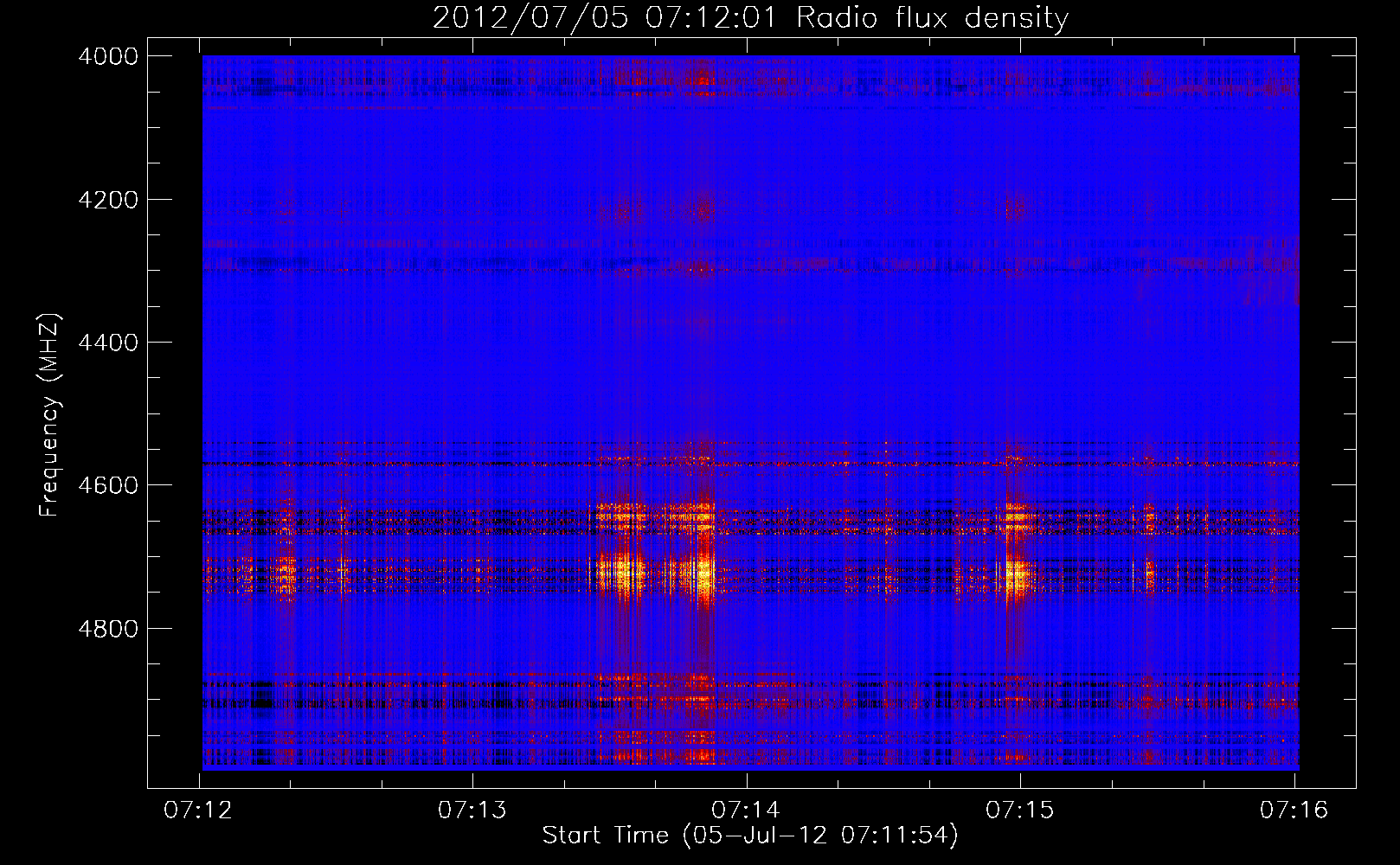Click the 07:12 time tick label

(x=198, y=810)
